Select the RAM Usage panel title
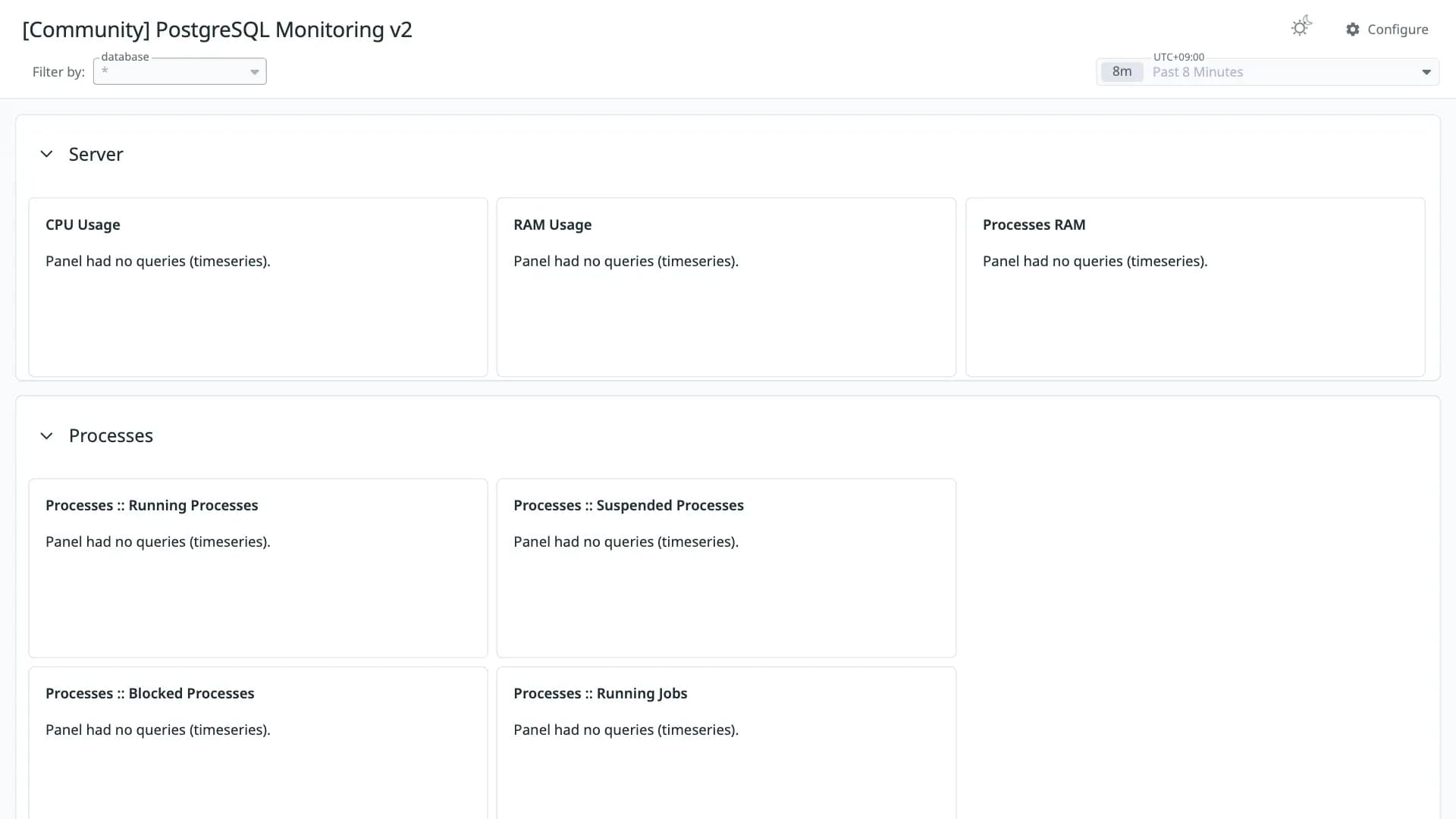1456x819 pixels. pyautogui.click(x=552, y=225)
